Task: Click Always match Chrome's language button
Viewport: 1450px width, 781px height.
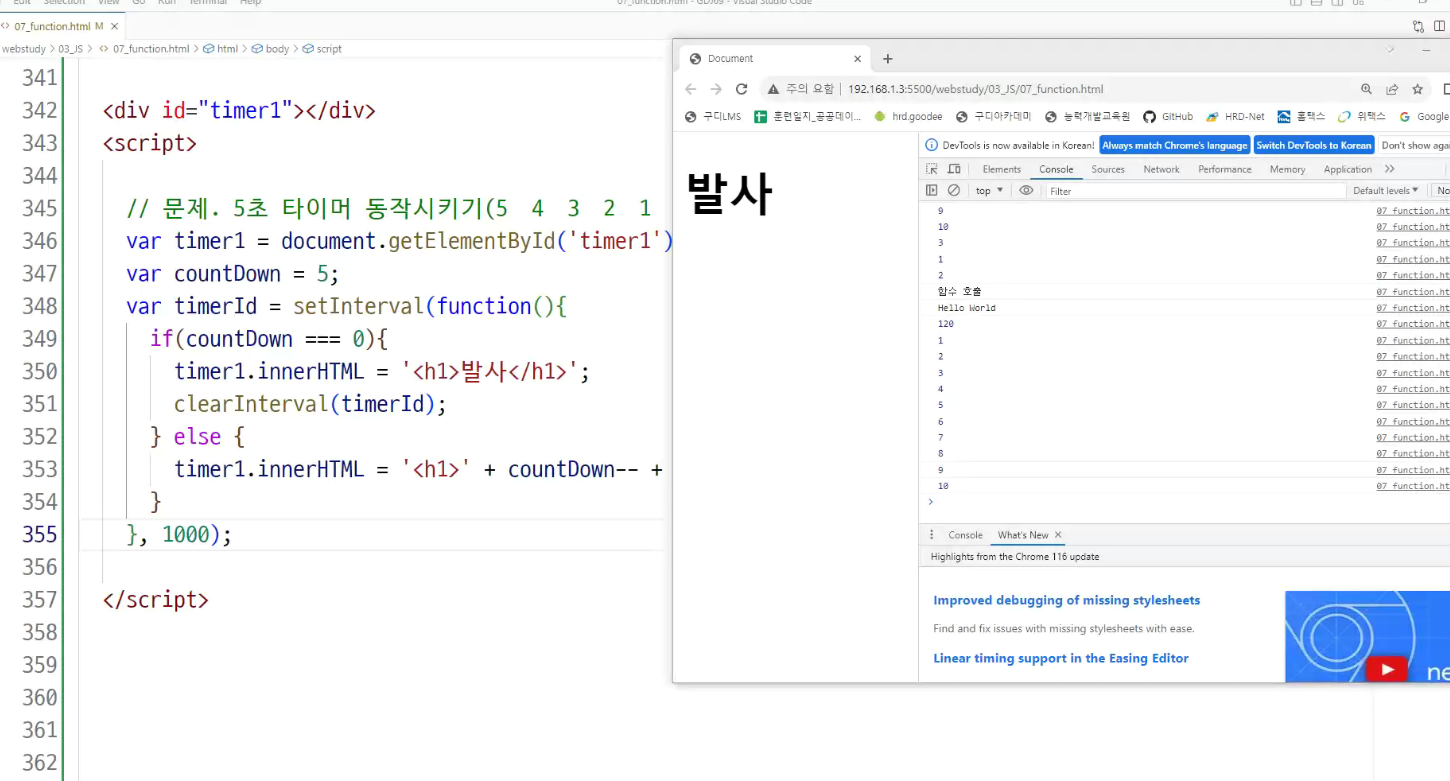Action: coord(1175,145)
